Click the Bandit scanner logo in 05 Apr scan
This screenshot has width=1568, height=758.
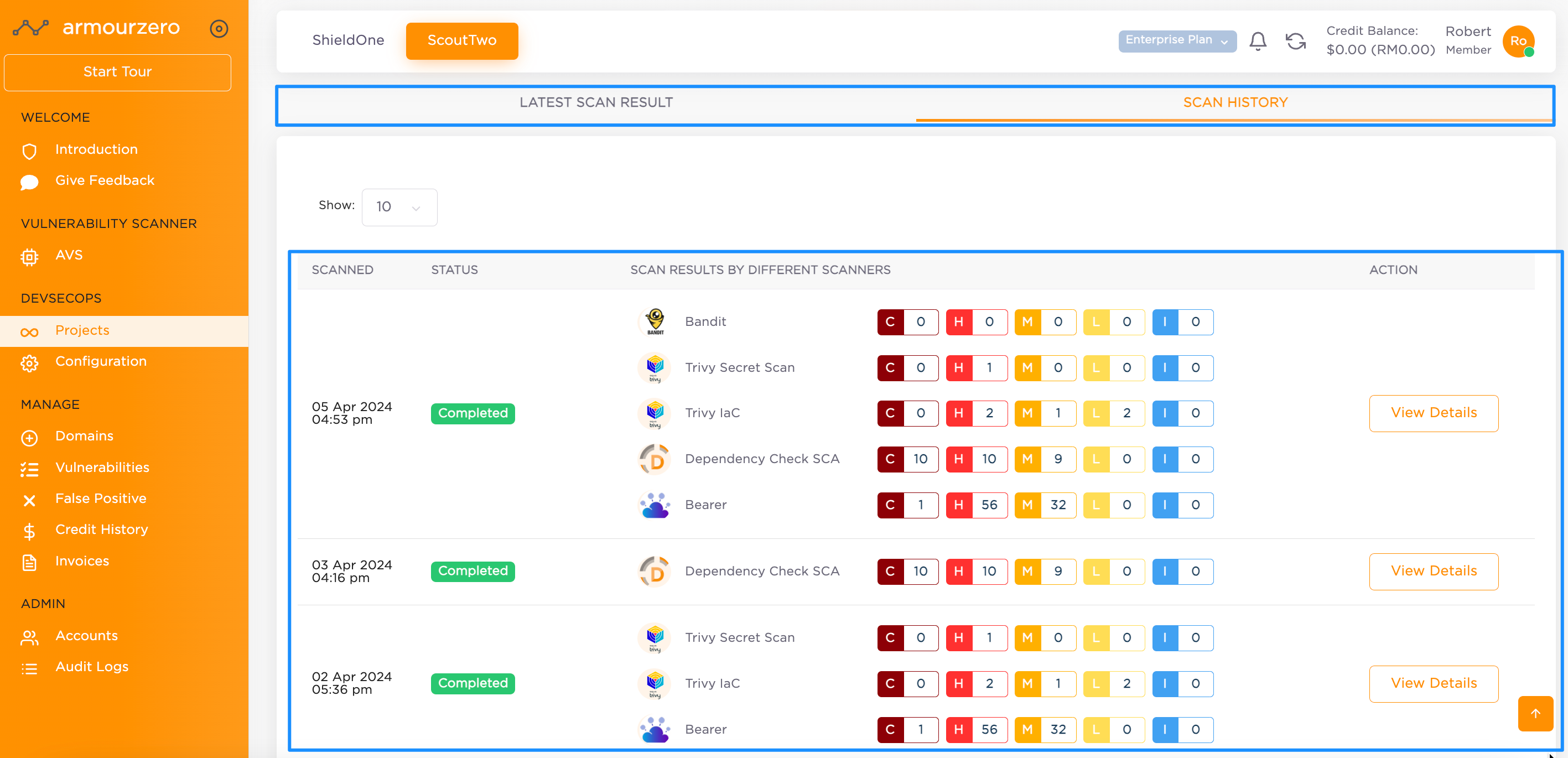click(655, 321)
